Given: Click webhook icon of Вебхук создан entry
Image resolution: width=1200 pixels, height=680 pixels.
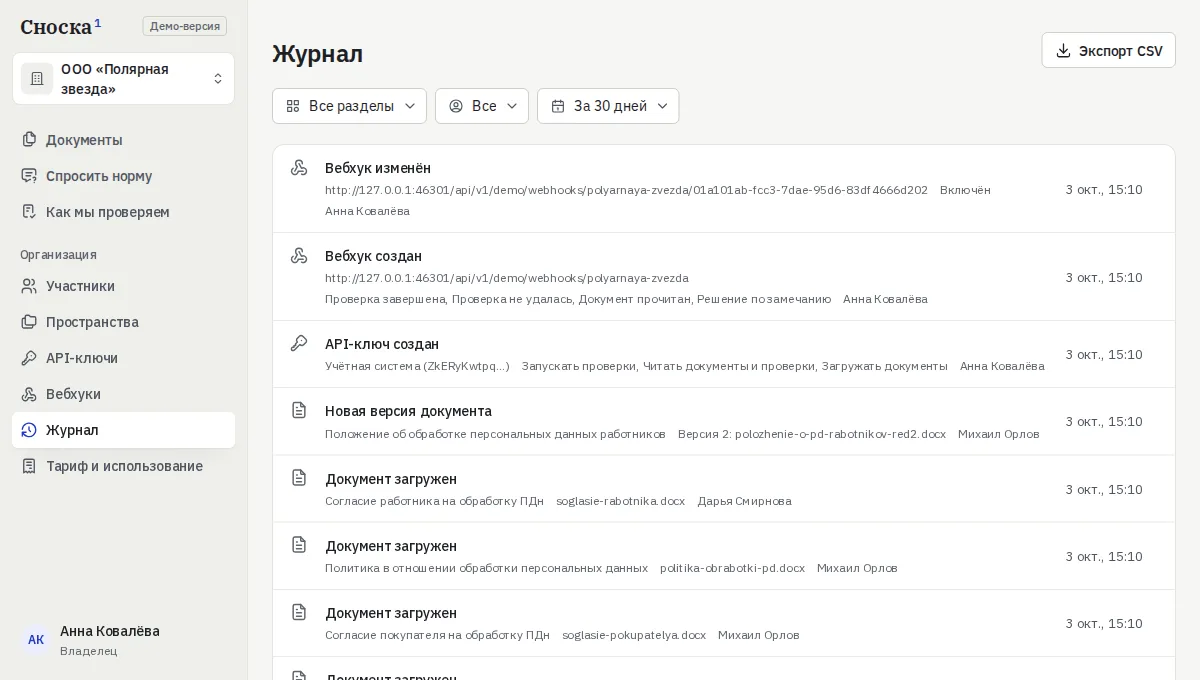Looking at the screenshot, I should (x=298, y=256).
